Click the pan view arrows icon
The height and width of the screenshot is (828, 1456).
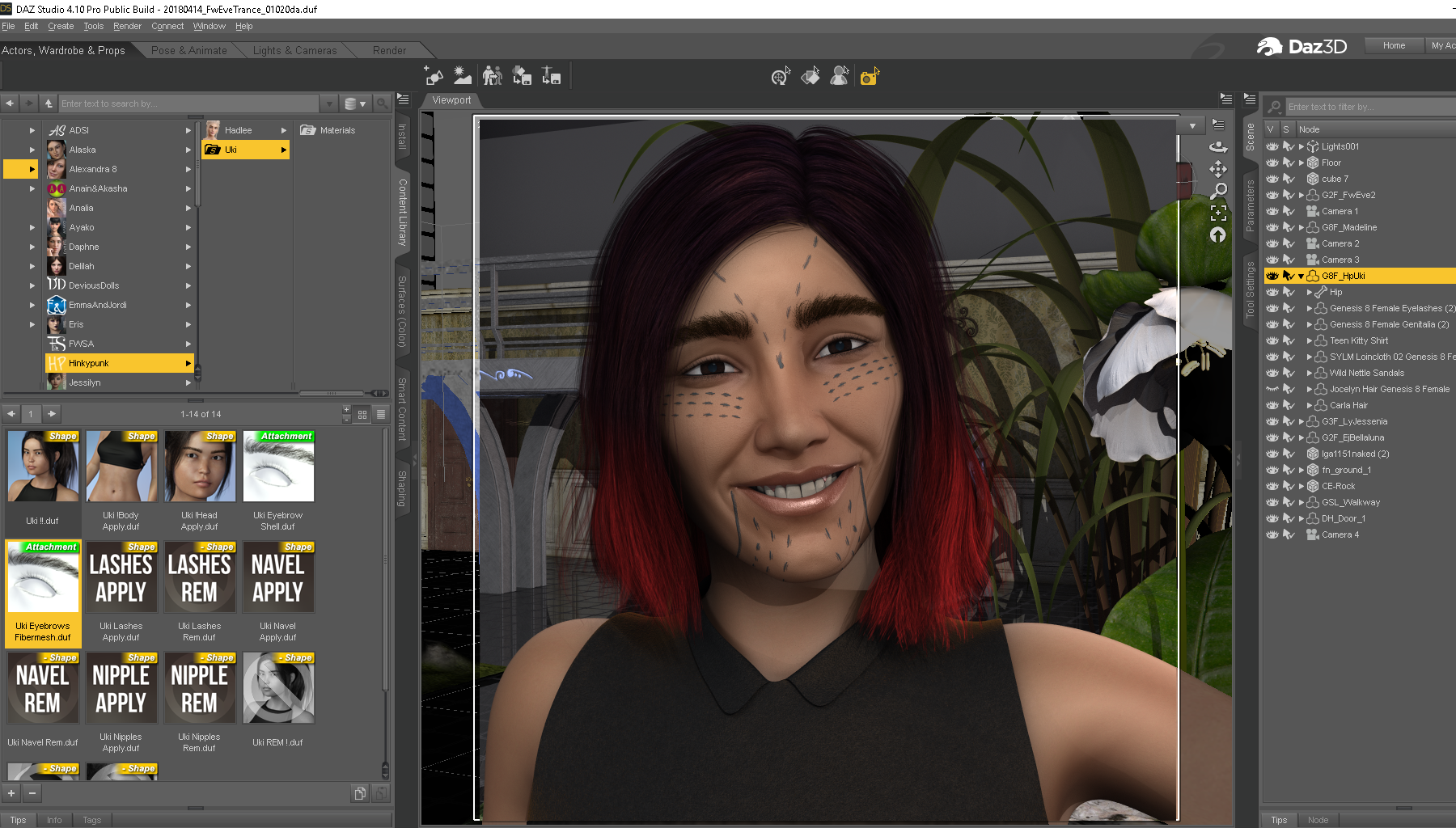[1217, 169]
